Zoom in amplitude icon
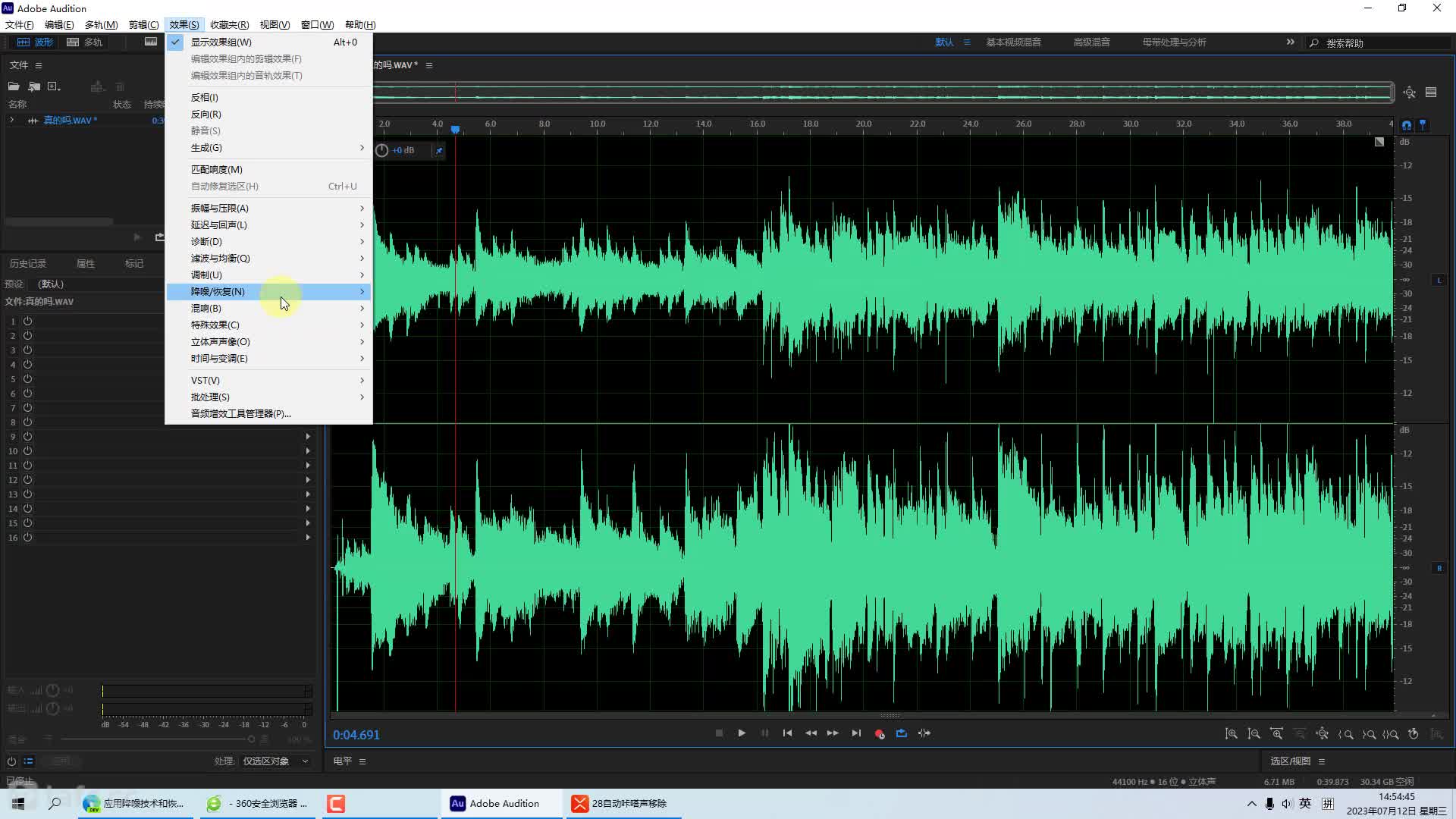This screenshot has width=1456, height=819. 1232,734
